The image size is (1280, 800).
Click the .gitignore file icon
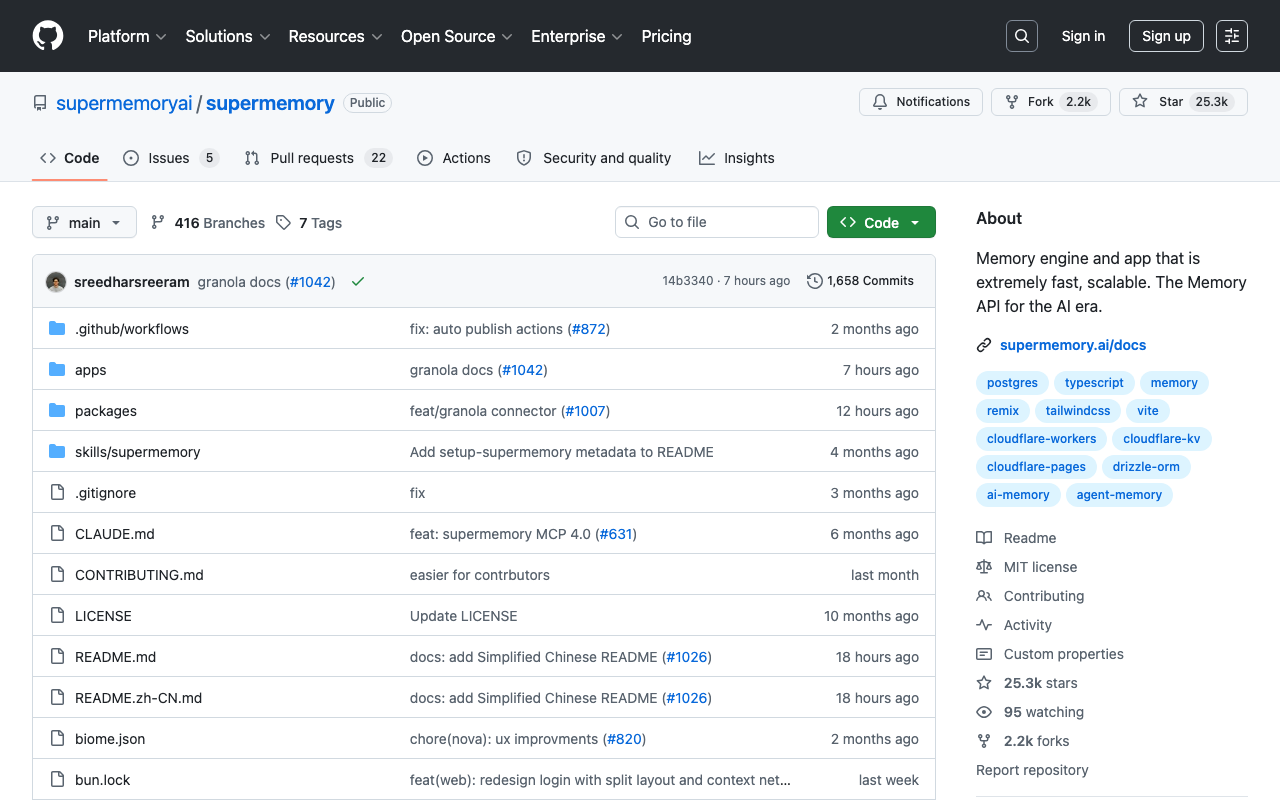pos(57,493)
